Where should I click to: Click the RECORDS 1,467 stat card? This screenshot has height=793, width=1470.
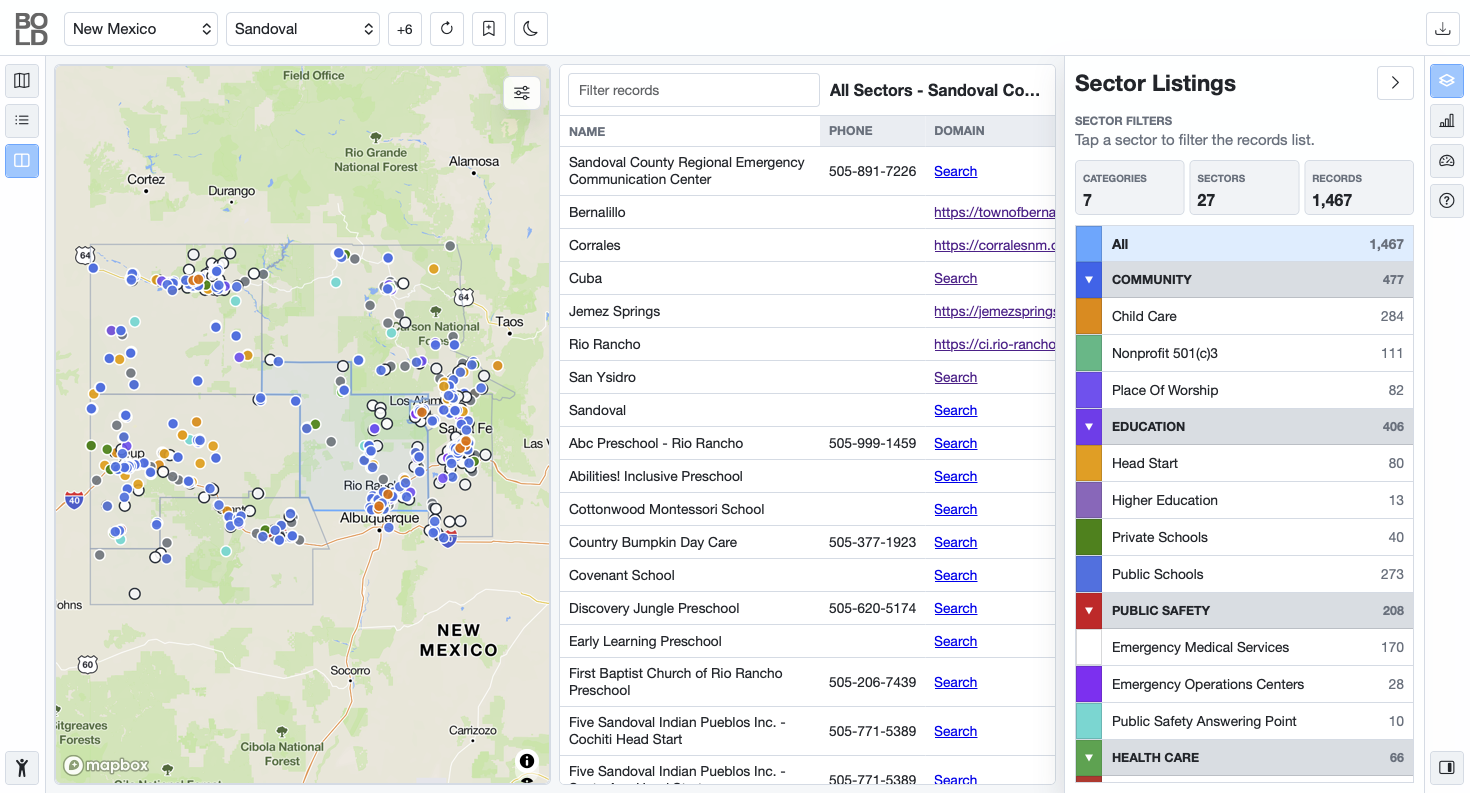click(x=1359, y=187)
